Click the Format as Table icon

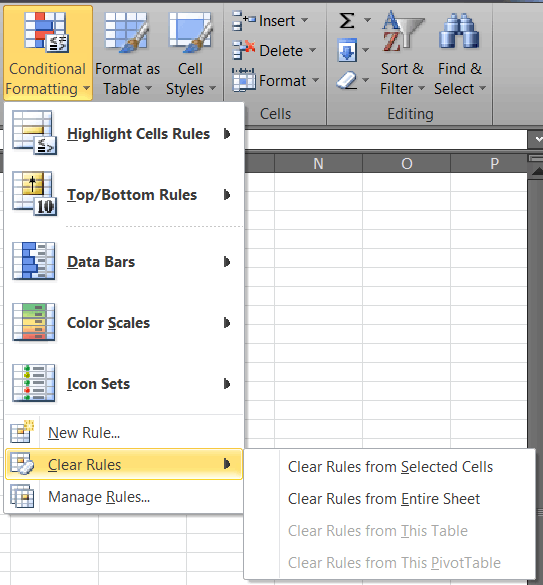pyautogui.click(x=127, y=32)
